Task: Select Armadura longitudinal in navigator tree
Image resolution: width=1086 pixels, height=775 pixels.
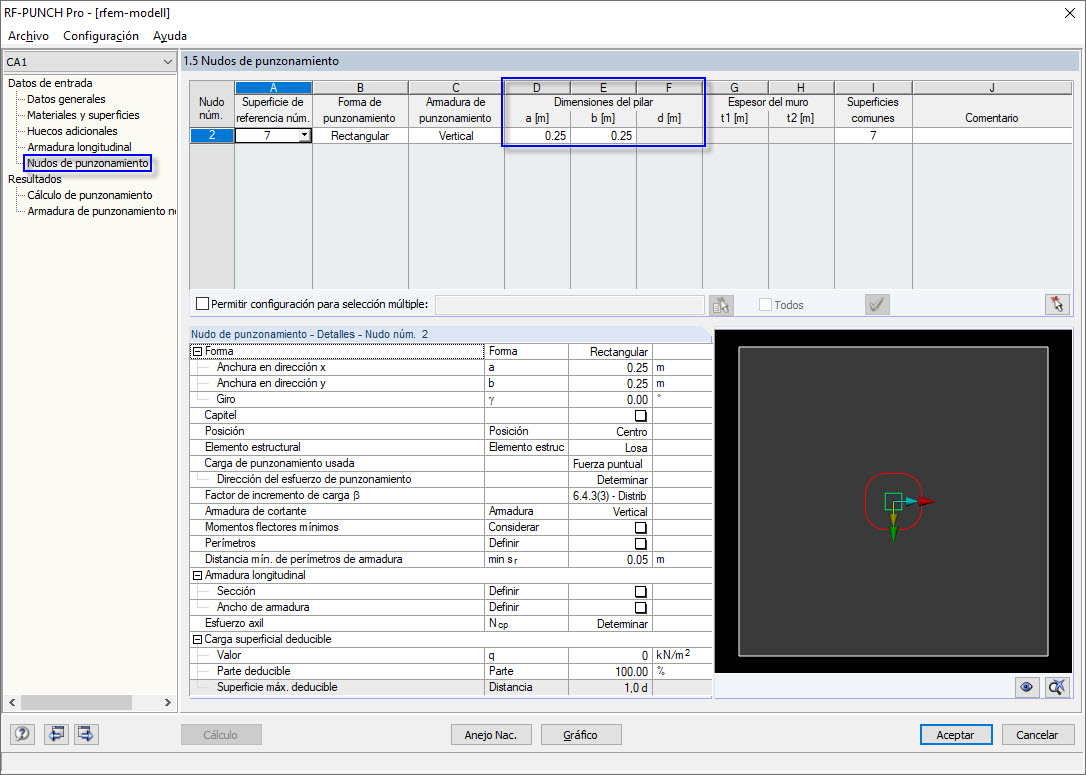Action: pyautogui.click(x=79, y=147)
